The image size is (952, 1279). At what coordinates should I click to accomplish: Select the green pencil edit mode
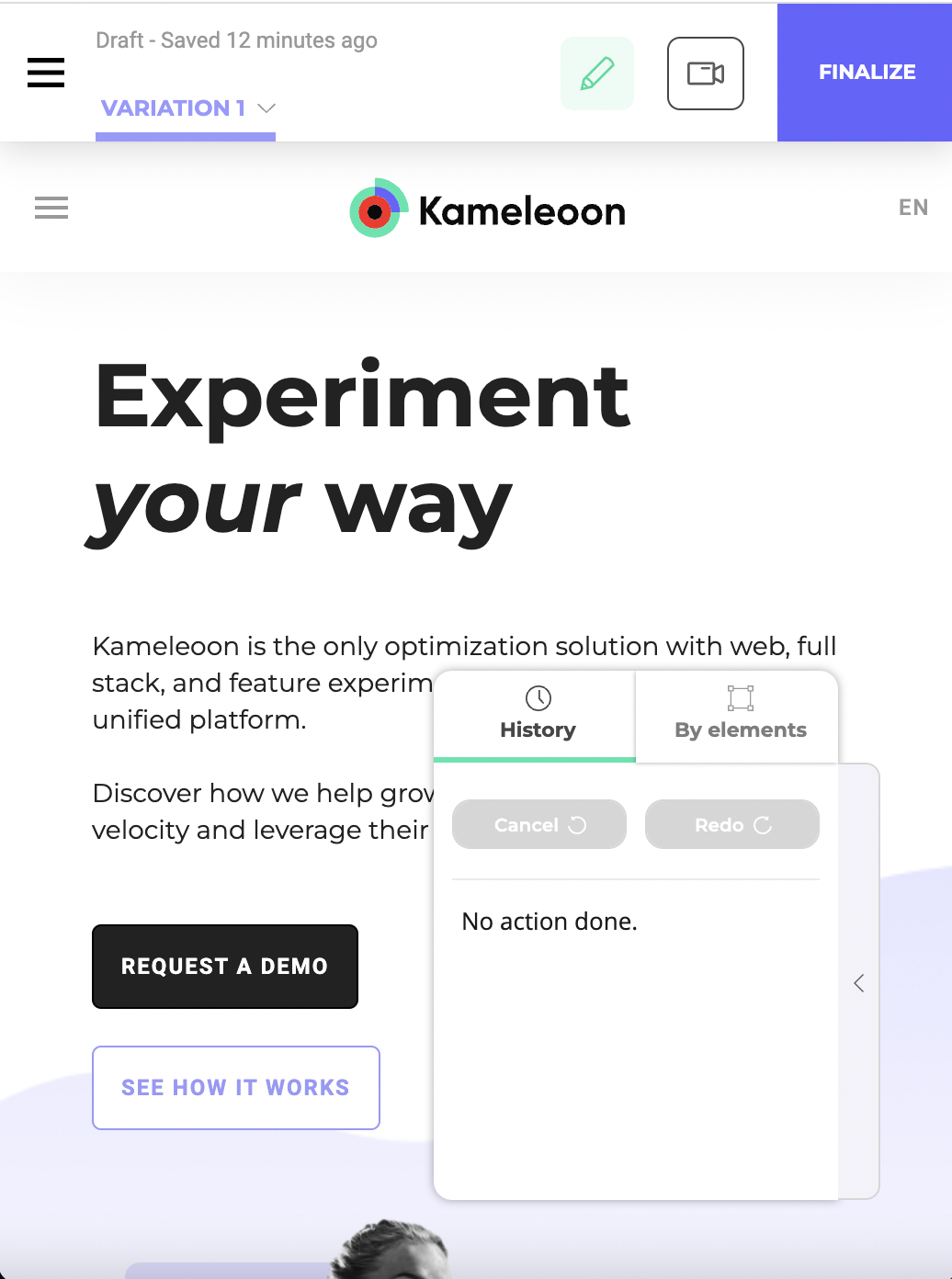click(597, 74)
